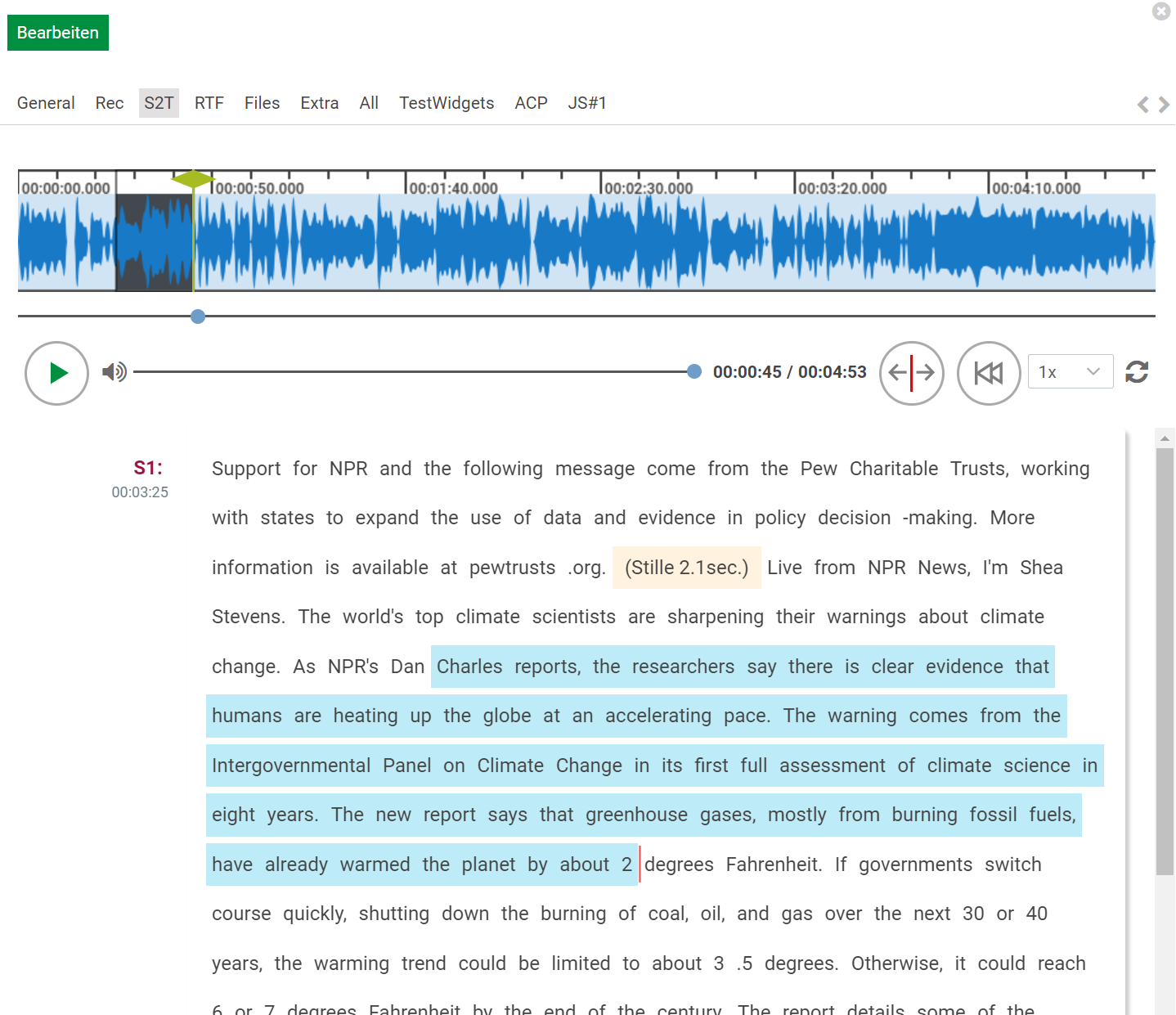Click the transcript scrollbar up arrow
The height and width of the screenshot is (1015, 1176).
click(x=1165, y=439)
